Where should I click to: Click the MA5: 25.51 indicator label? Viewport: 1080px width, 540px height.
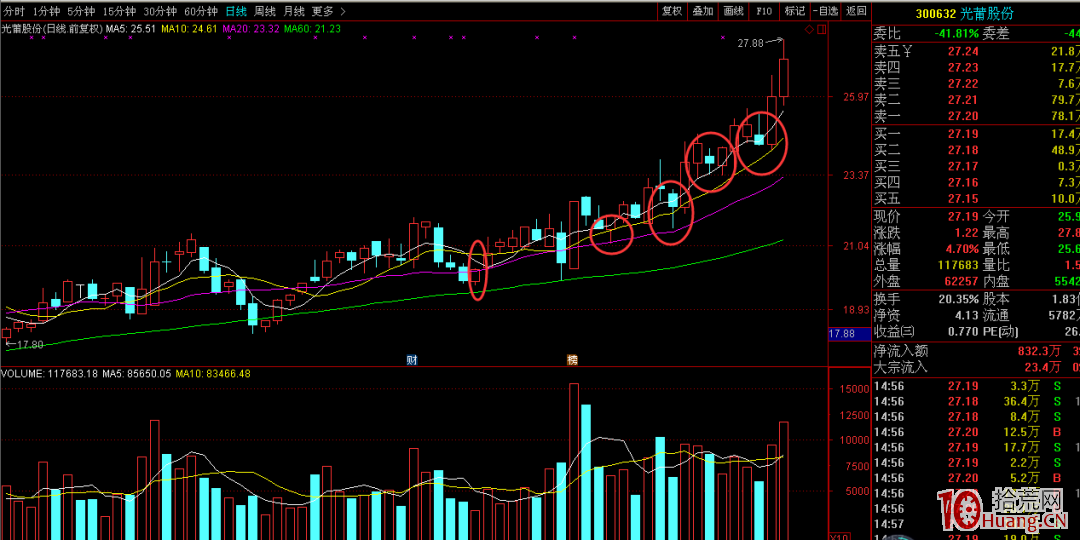pos(132,29)
